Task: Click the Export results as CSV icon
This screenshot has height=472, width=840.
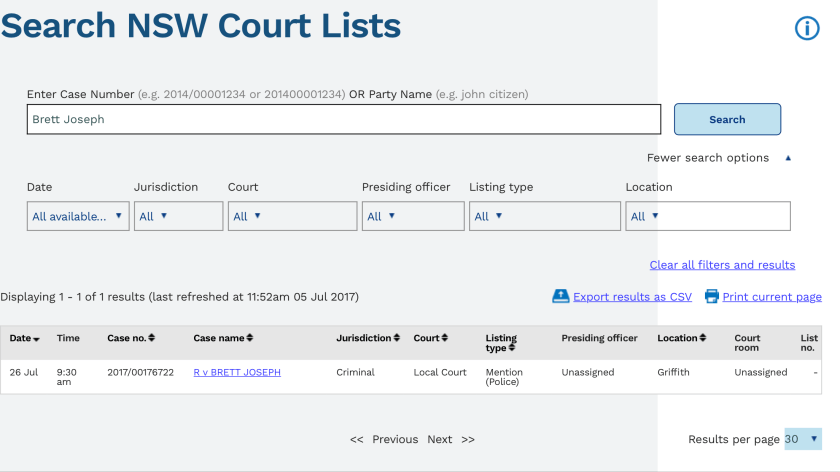Action: coord(561,297)
